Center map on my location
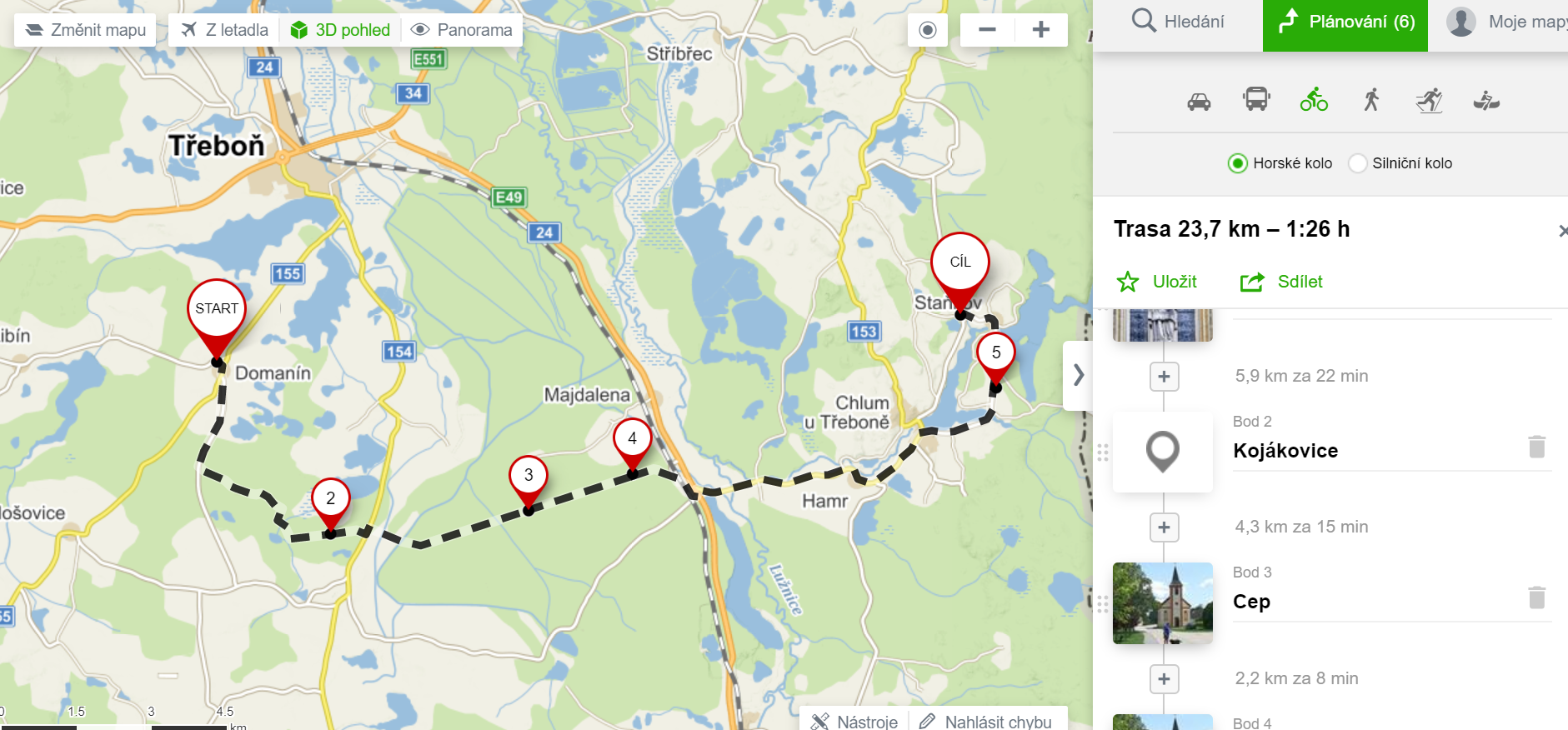 click(x=928, y=30)
